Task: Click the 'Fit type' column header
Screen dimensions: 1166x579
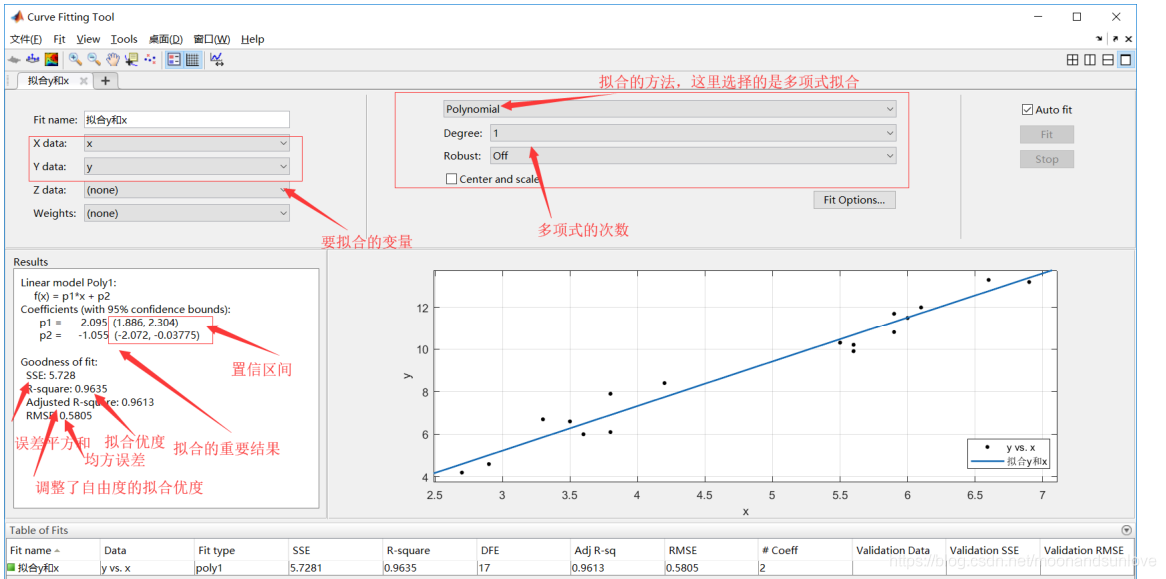Action: coord(240,550)
